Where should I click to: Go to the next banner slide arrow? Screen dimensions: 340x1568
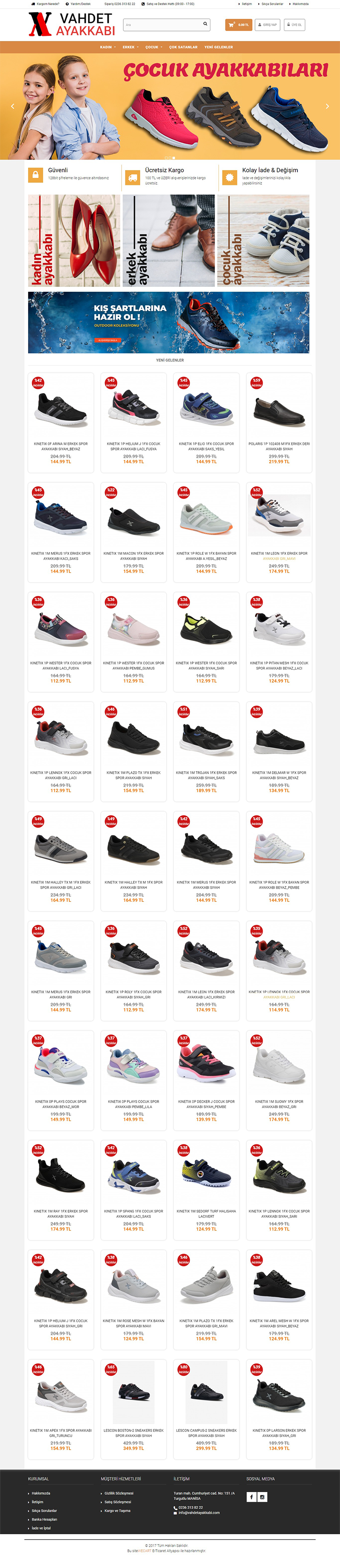coord(327,106)
